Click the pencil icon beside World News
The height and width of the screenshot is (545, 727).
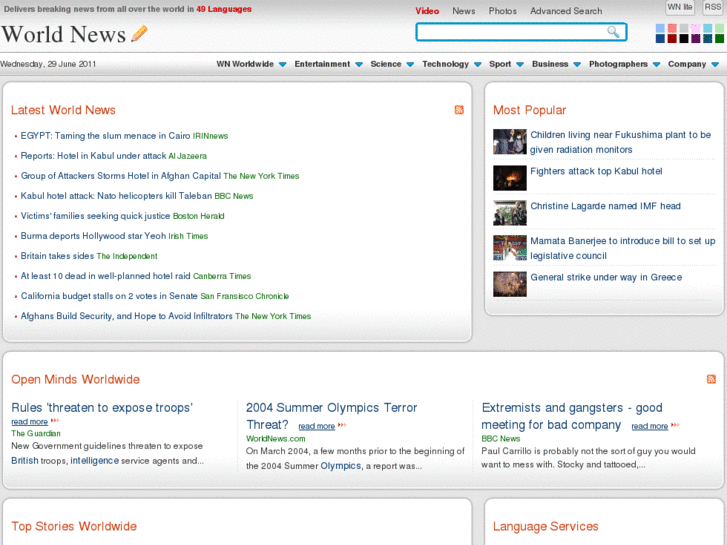(x=139, y=33)
